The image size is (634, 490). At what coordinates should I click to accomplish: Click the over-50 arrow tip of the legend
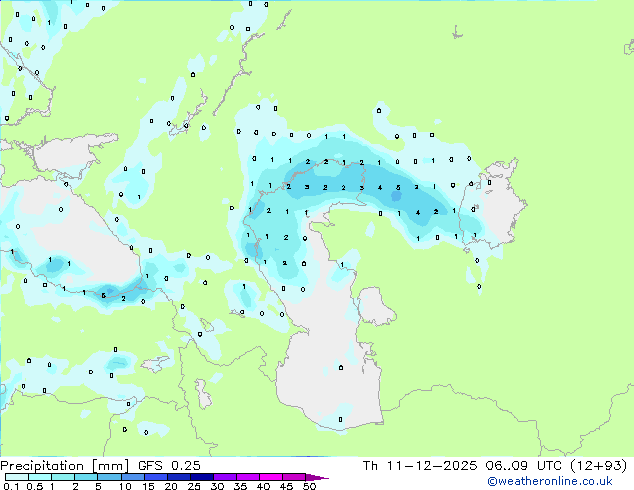point(317,478)
